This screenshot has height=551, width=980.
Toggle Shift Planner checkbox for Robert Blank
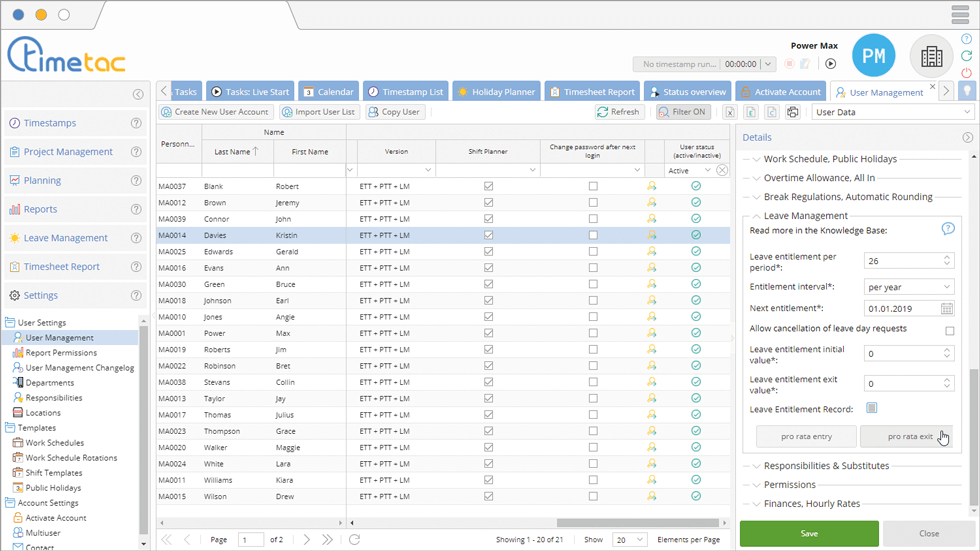tap(488, 186)
